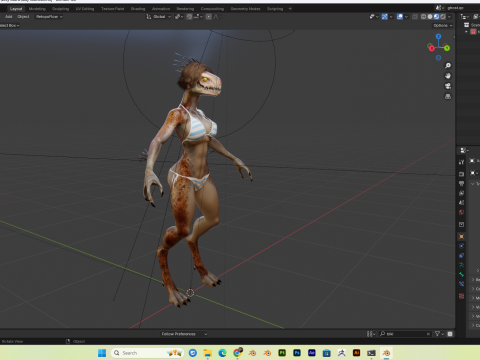Open Object properties tab icon
The image size is (480, 360).
pyautogui.click(x=461, y=237)
